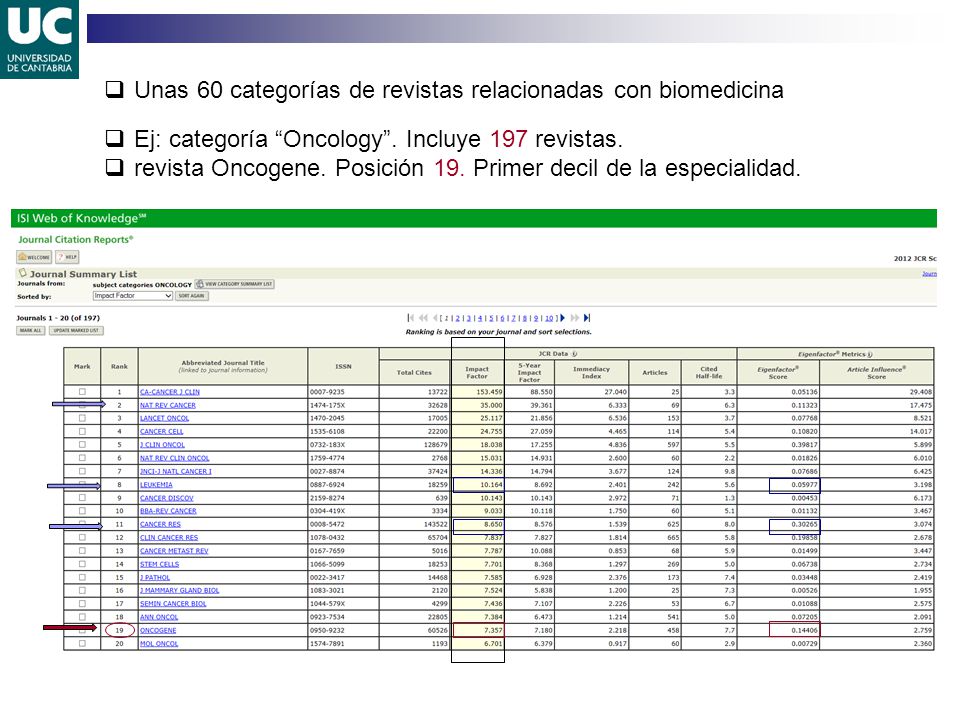Mark checkbox for CA-CANCER J CLIN

tap(82, 392)
